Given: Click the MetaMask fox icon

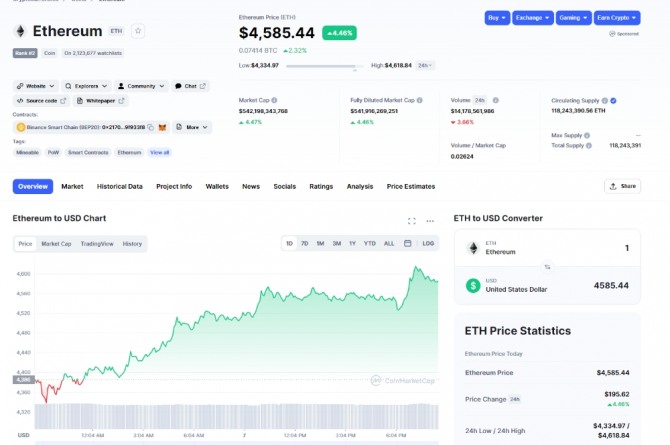Looking at the screenshot, I should pos(164,127).
